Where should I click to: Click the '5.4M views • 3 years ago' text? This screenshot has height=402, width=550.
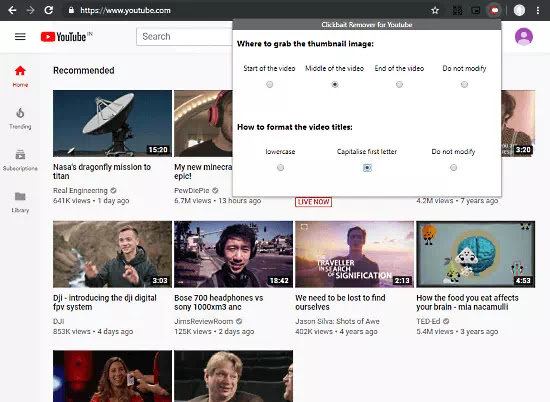[457, 331]
